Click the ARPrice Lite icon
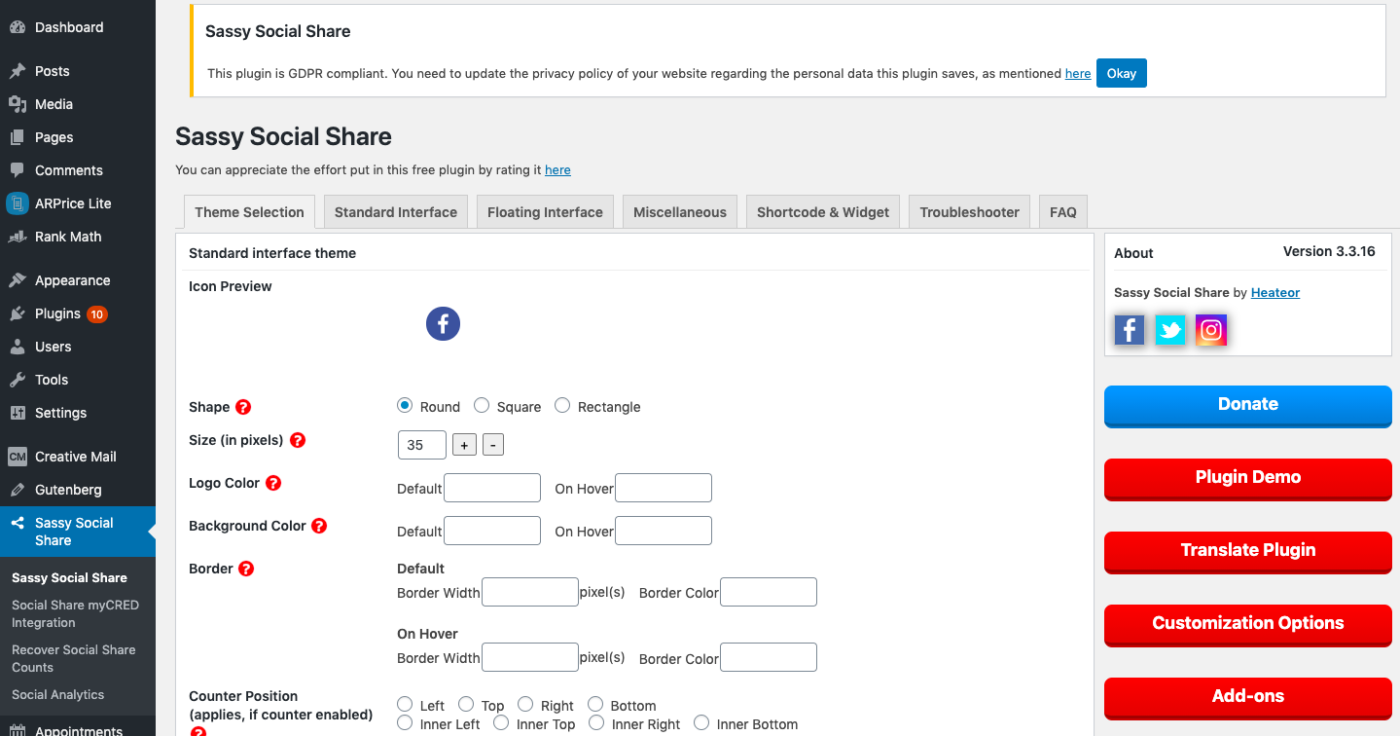 click(17, 203)
